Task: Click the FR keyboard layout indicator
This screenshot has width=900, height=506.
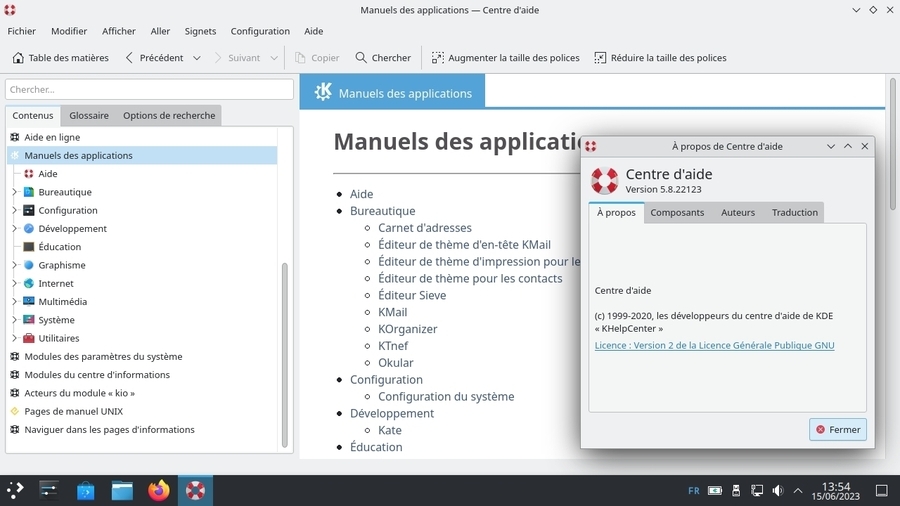Action: click(x=694, y=491)
